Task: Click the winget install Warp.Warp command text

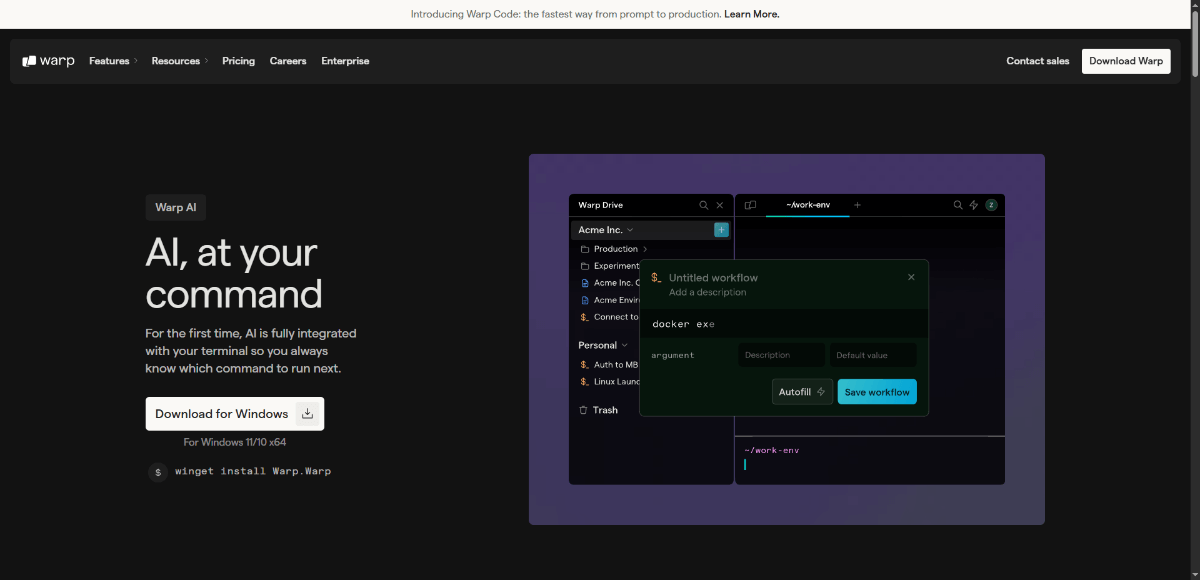Action: [253, 471]
